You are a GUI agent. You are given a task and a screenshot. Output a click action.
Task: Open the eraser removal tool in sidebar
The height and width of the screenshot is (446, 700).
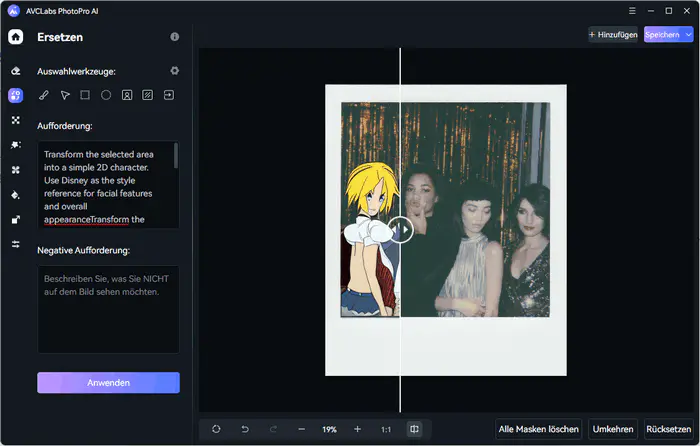point(16,71)
